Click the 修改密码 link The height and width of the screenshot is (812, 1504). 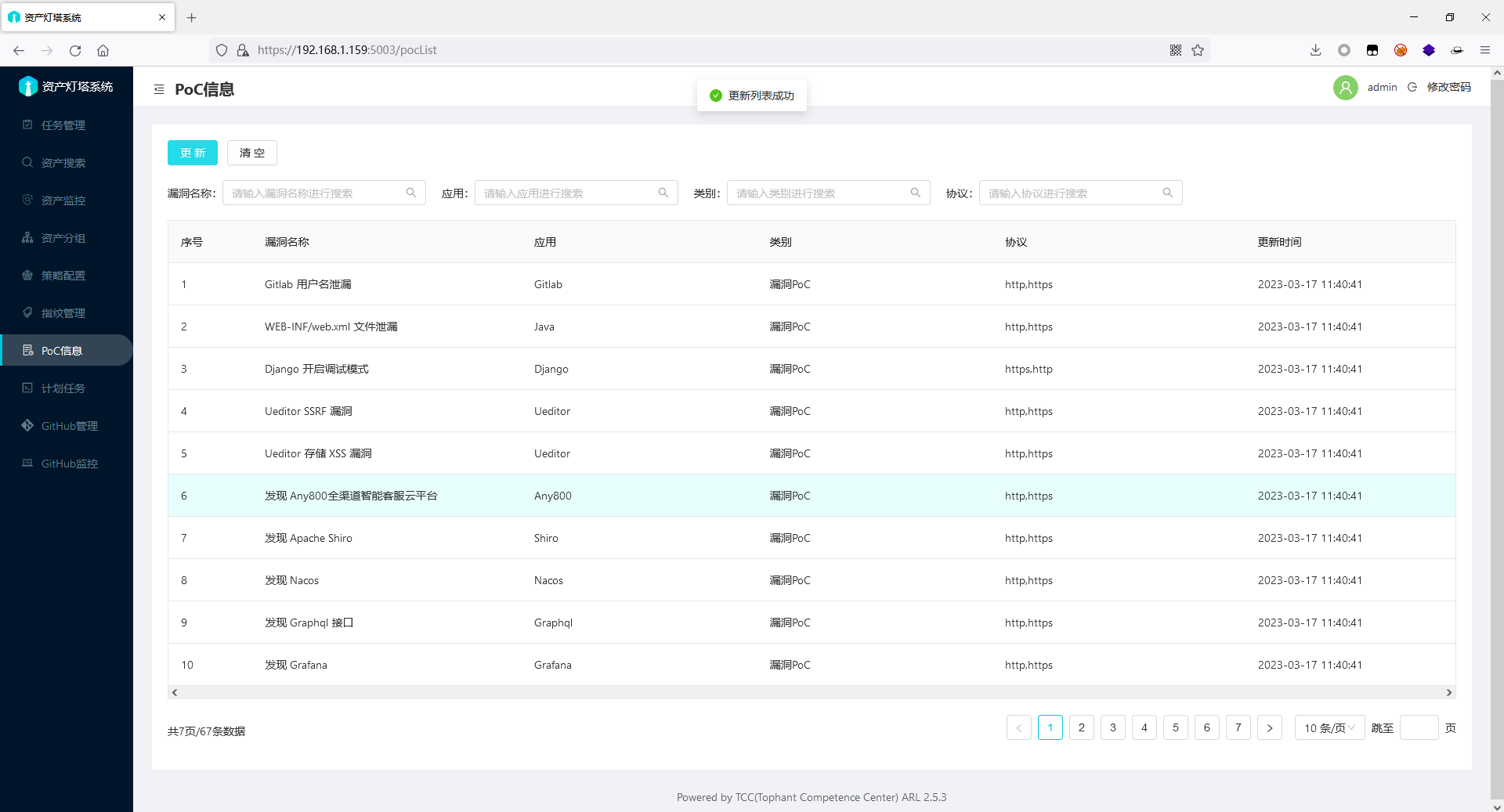(1449, 87)
